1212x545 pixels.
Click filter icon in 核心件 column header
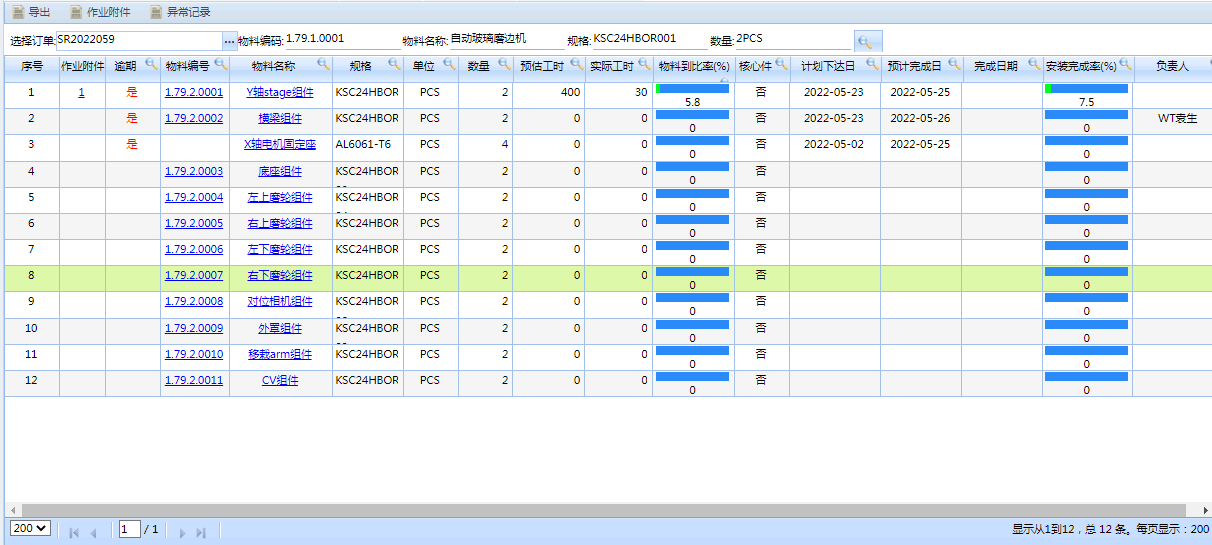(780, 64)
